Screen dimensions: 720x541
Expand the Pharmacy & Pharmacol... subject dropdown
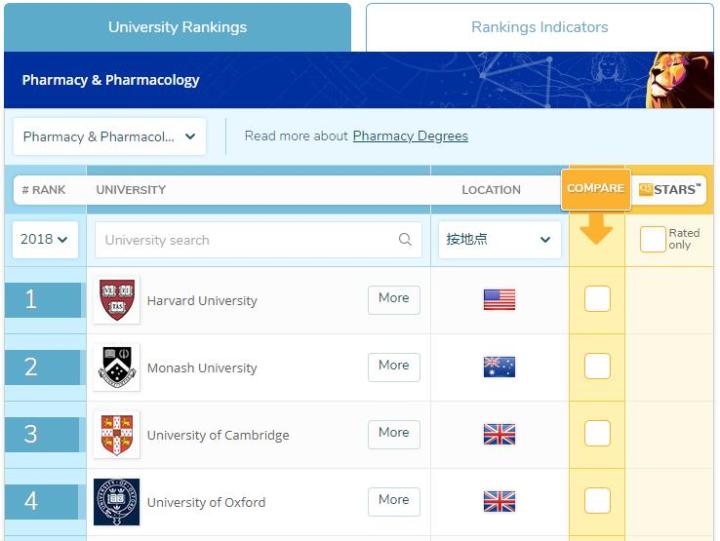tap(109, 136)
